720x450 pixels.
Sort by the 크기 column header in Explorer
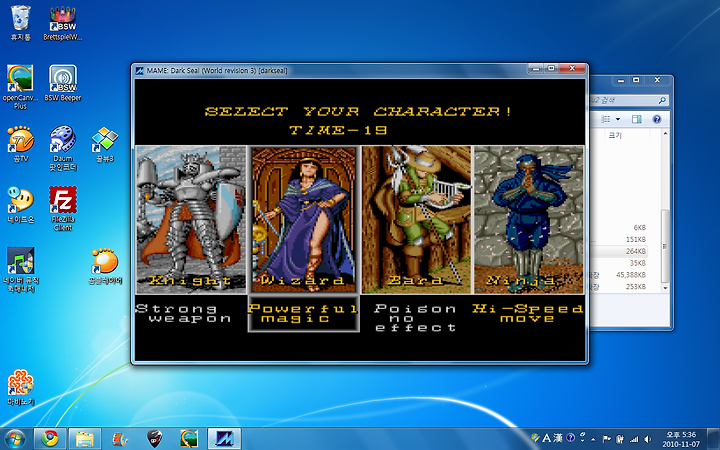coord(614,135)
